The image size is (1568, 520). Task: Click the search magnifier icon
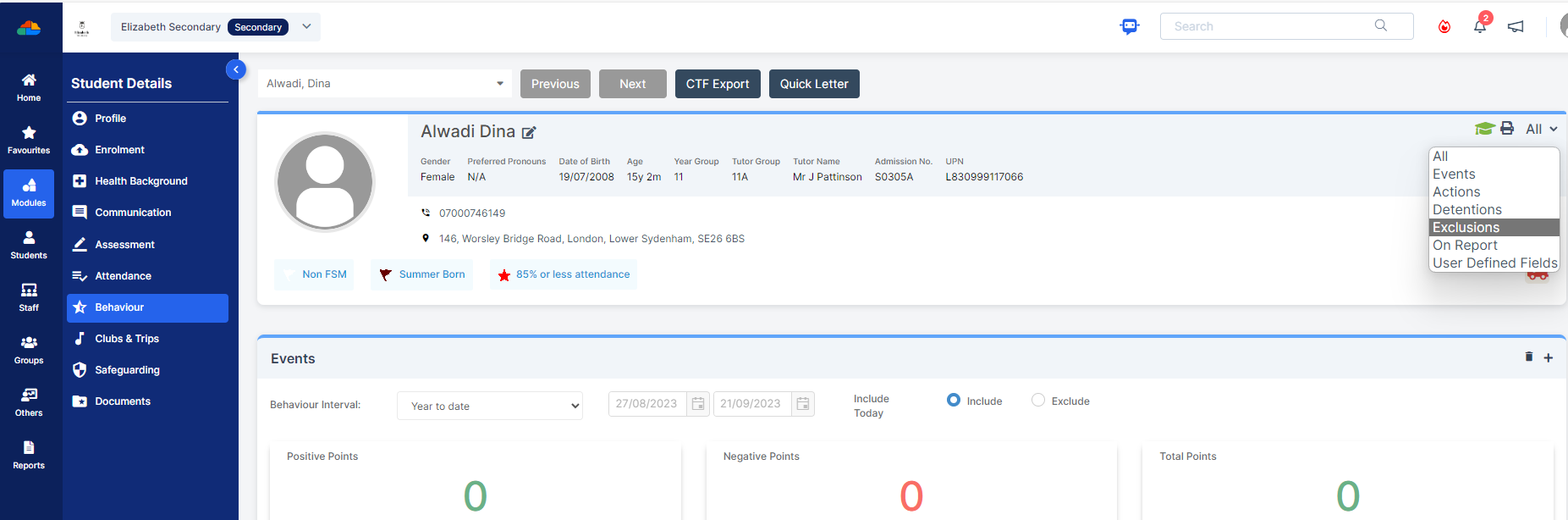click(1381, 25)
